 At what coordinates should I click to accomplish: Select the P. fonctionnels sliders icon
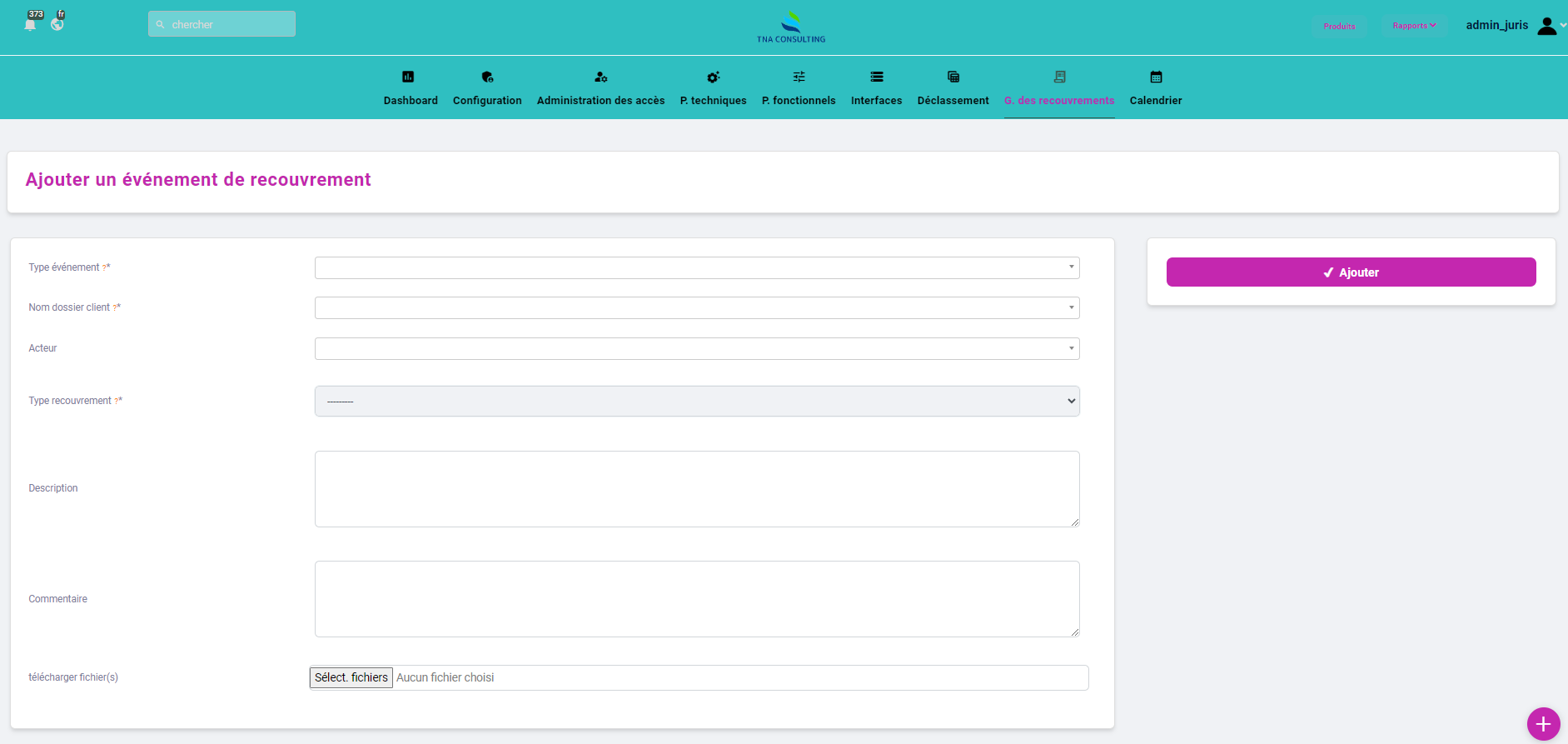[799, 77]
